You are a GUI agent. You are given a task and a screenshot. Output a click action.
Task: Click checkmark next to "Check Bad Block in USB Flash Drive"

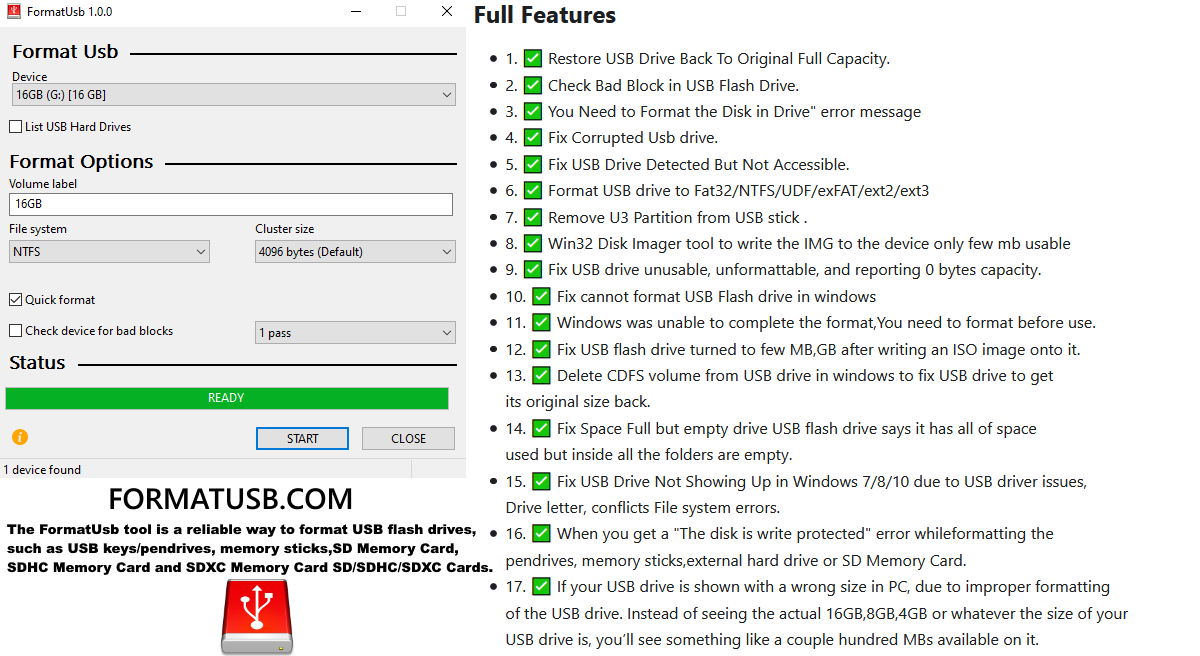point(532,84)
